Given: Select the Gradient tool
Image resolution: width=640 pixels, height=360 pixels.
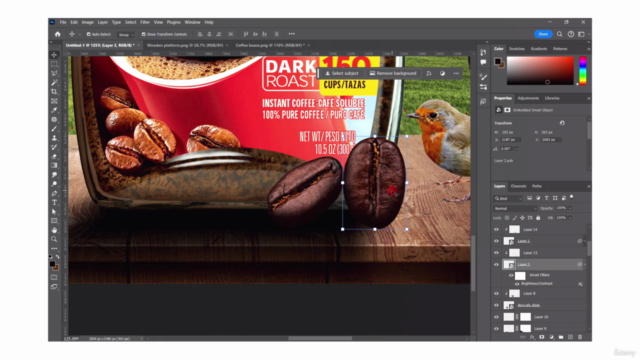Looking at the screenshot, I should [54, 165].
